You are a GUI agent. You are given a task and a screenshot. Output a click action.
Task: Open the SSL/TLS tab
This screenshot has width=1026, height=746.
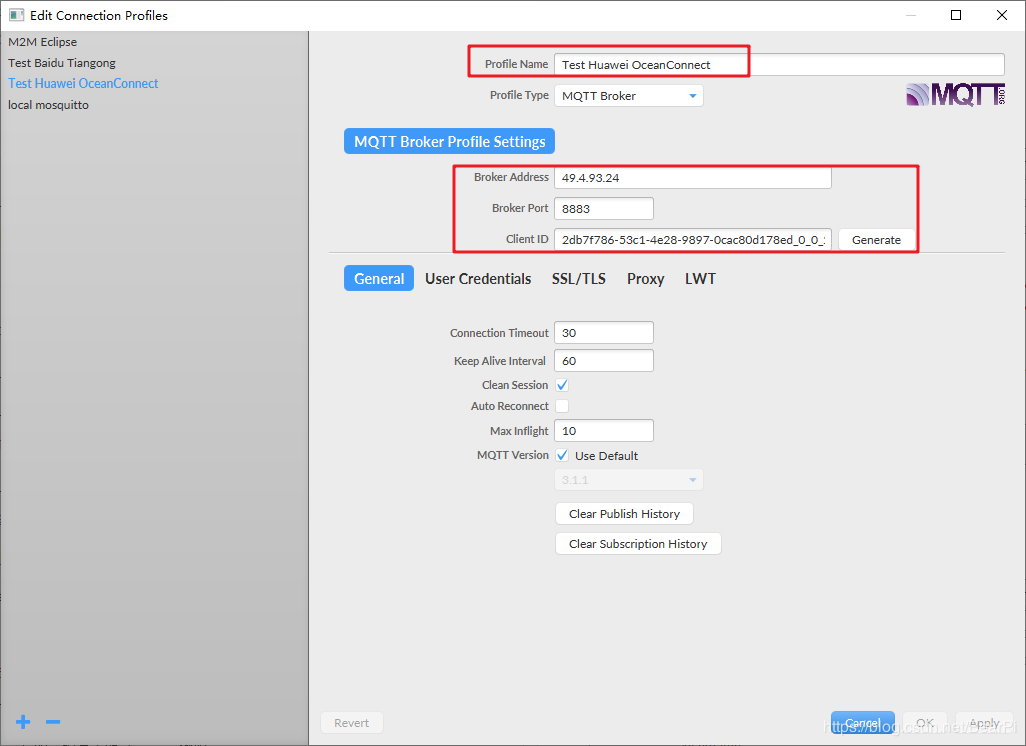pyautogui.click(x=578, y=278)
